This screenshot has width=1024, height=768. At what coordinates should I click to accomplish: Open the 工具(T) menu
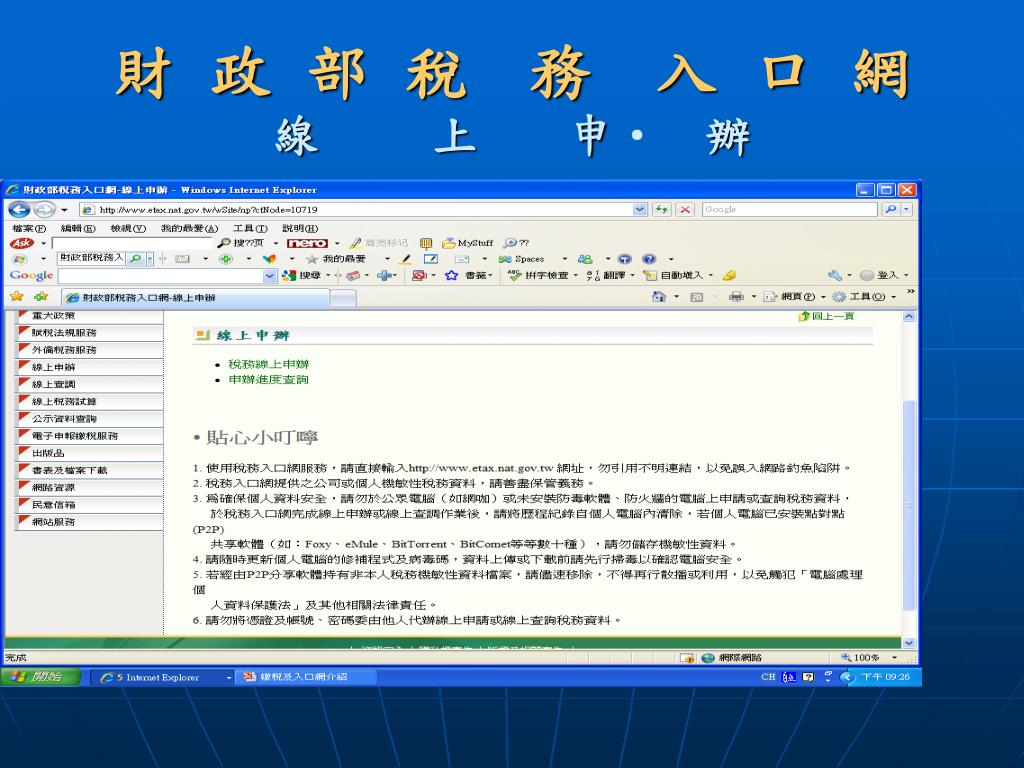(x=250, y=228)
